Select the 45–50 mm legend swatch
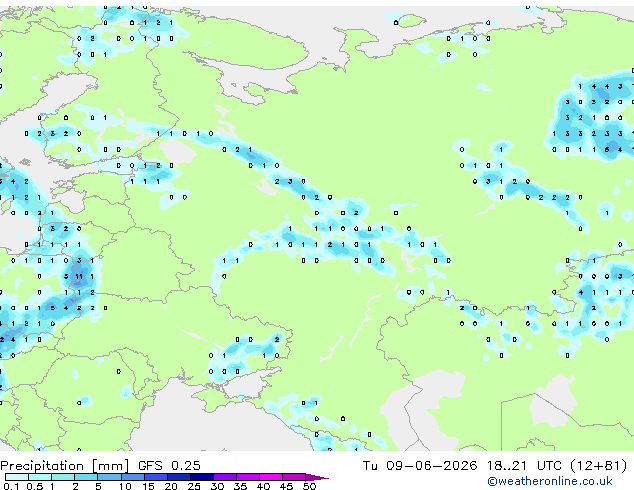This screenshot has height=490, width=634. [x=294, y=477]
